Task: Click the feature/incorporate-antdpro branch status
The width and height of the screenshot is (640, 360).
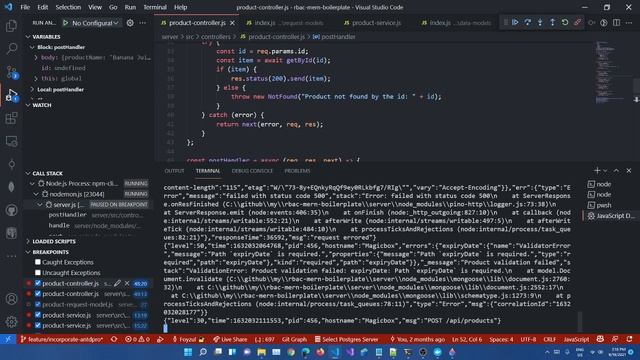Action: [62, 339]
